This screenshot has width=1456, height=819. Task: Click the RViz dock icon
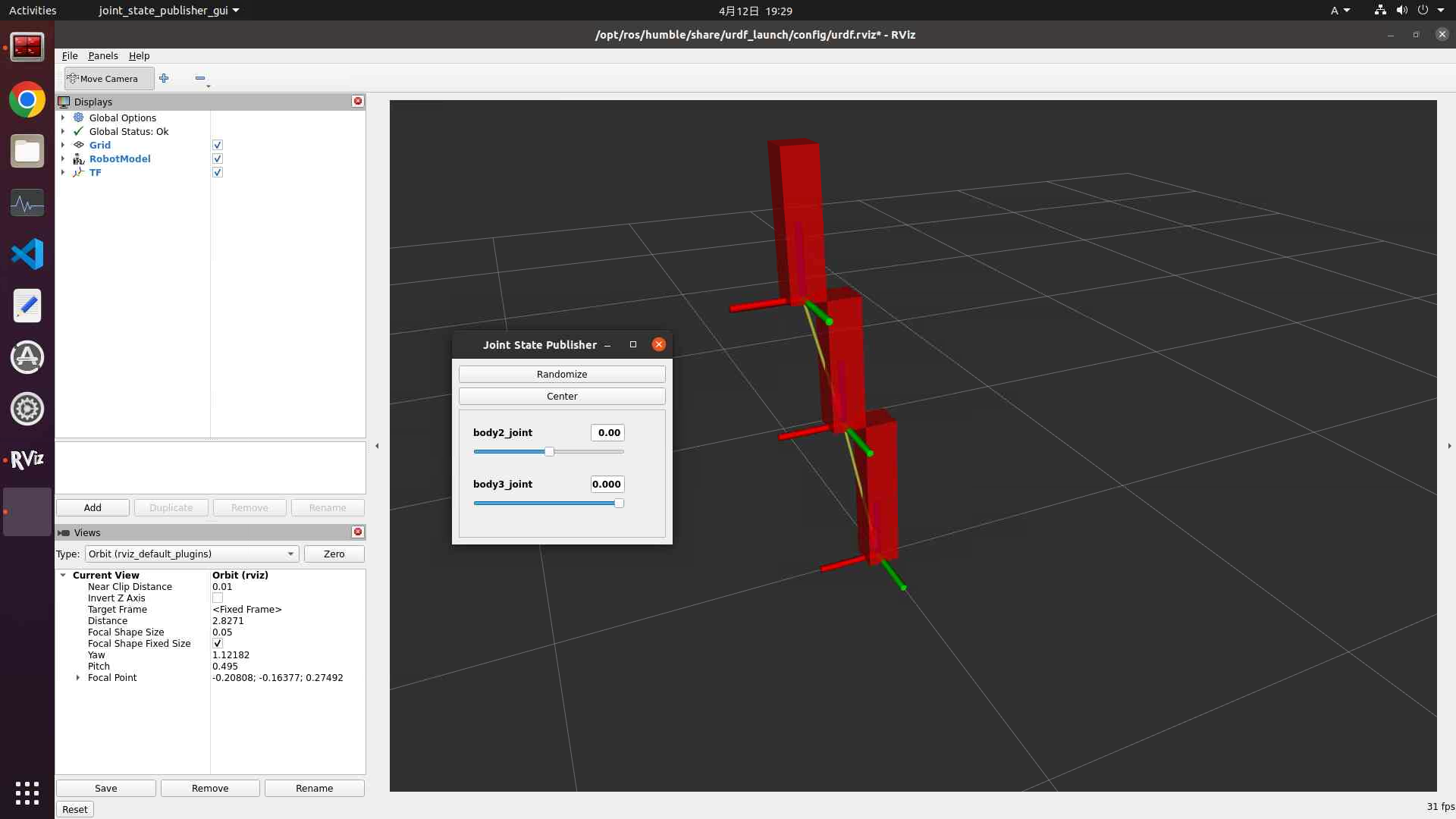(x=27, y=460)
